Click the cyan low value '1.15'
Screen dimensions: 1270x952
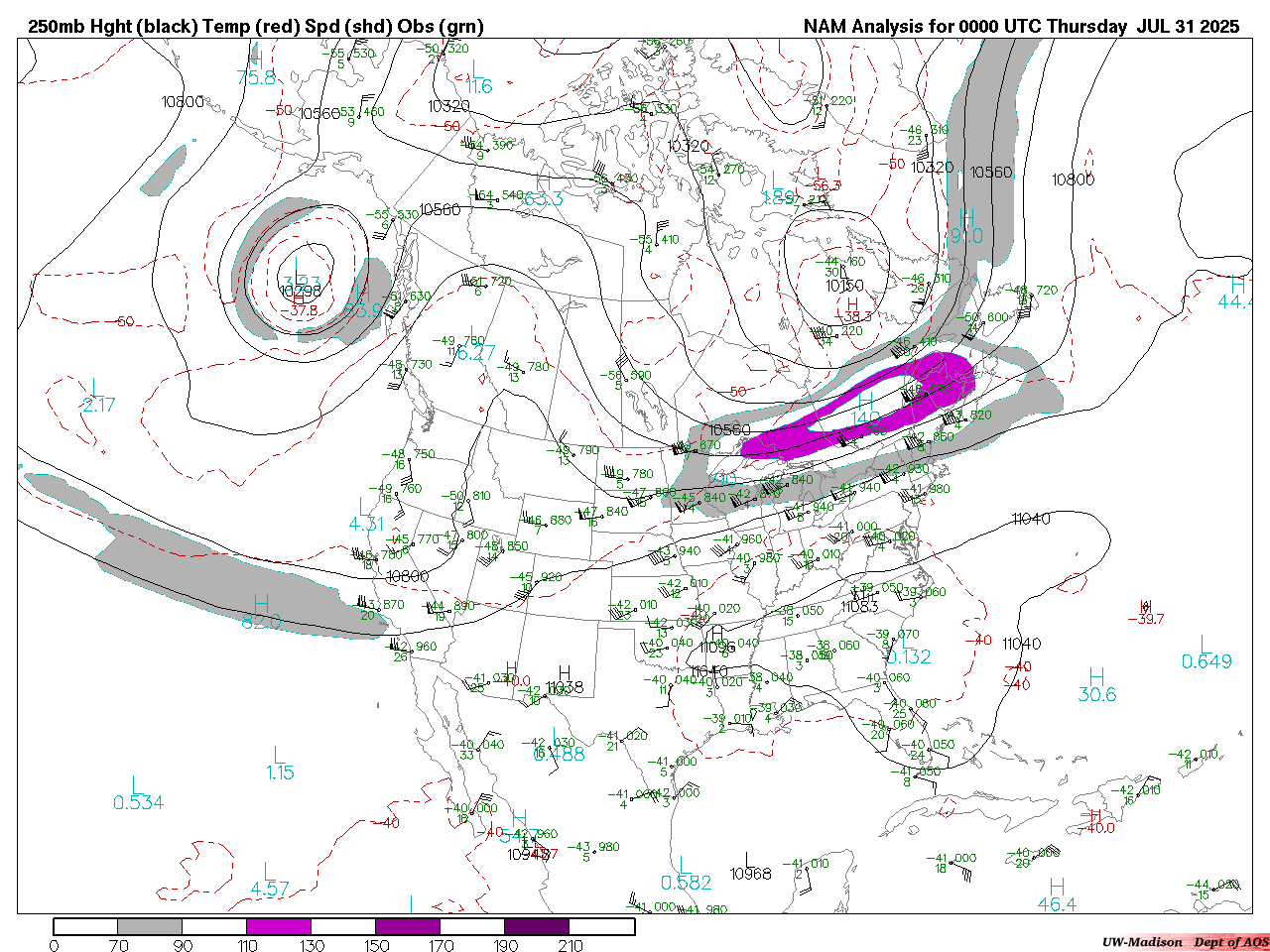(280, 773)
